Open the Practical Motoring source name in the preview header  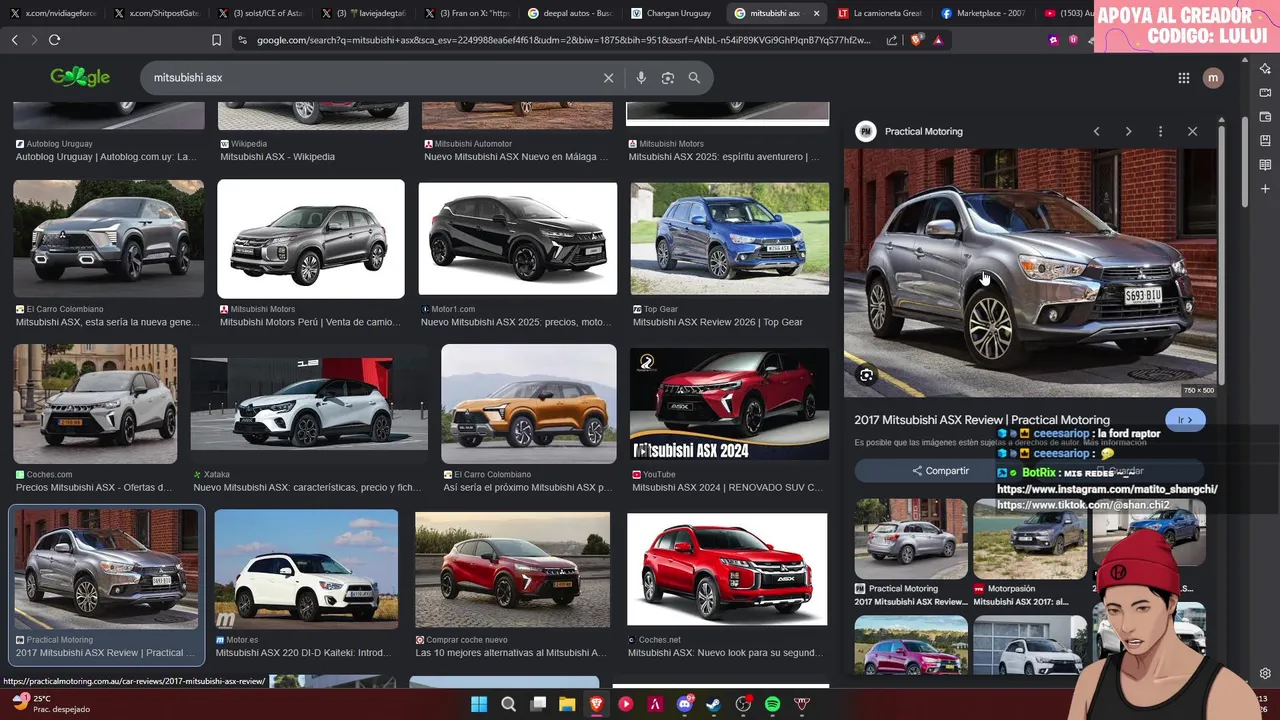pos(923,131)
